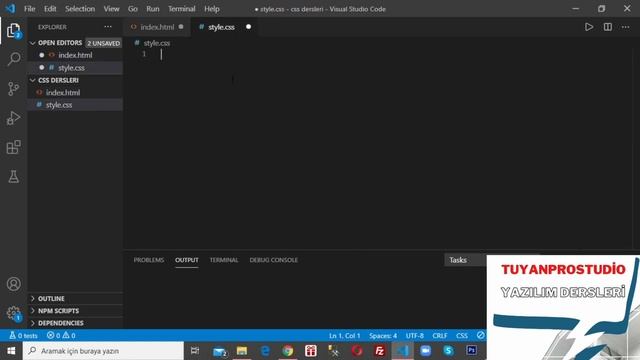Select the Output panel tab

187,260
